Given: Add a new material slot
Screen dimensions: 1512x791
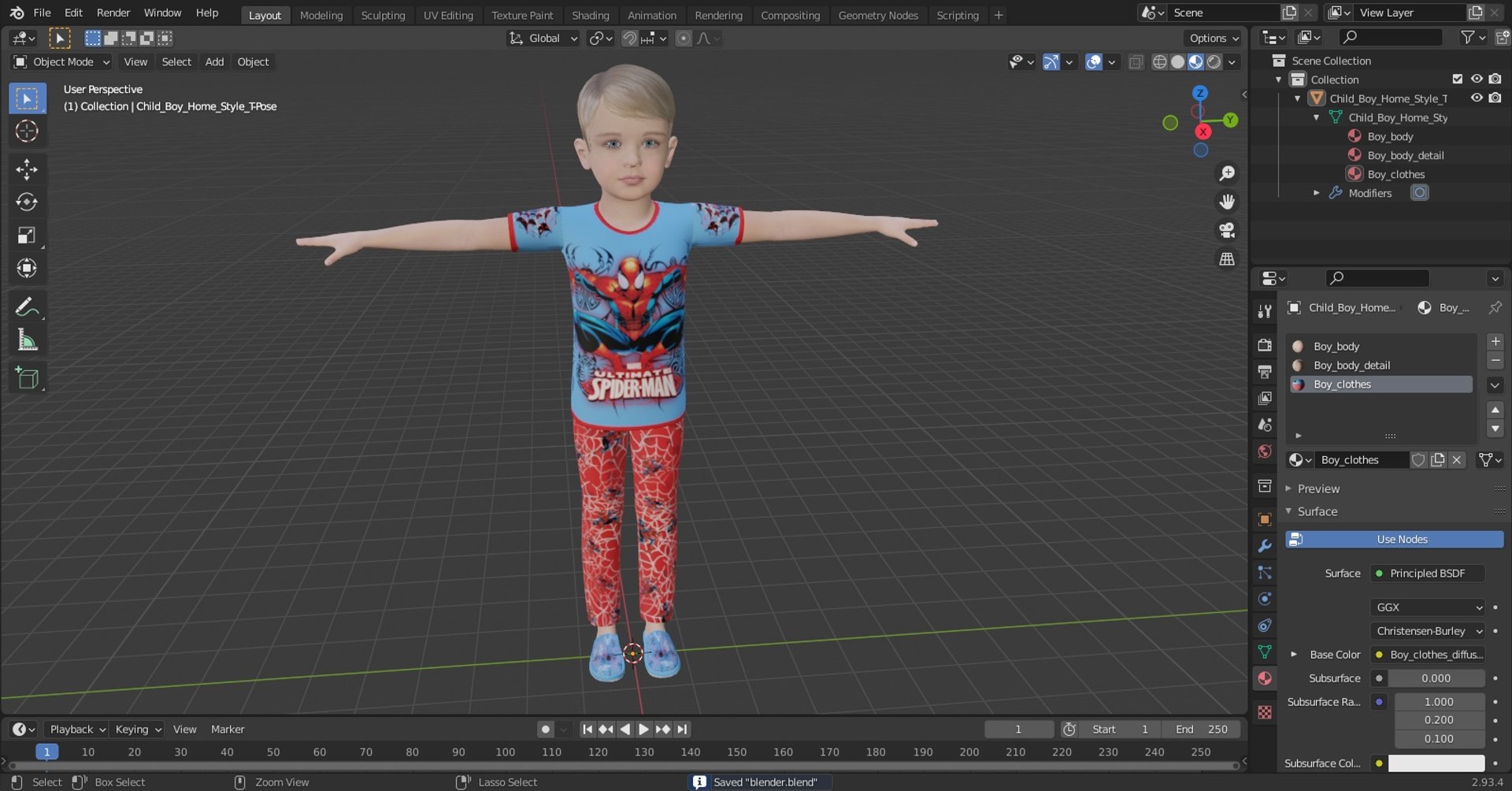Looking at the screenshot, I should pos(1495,342).
